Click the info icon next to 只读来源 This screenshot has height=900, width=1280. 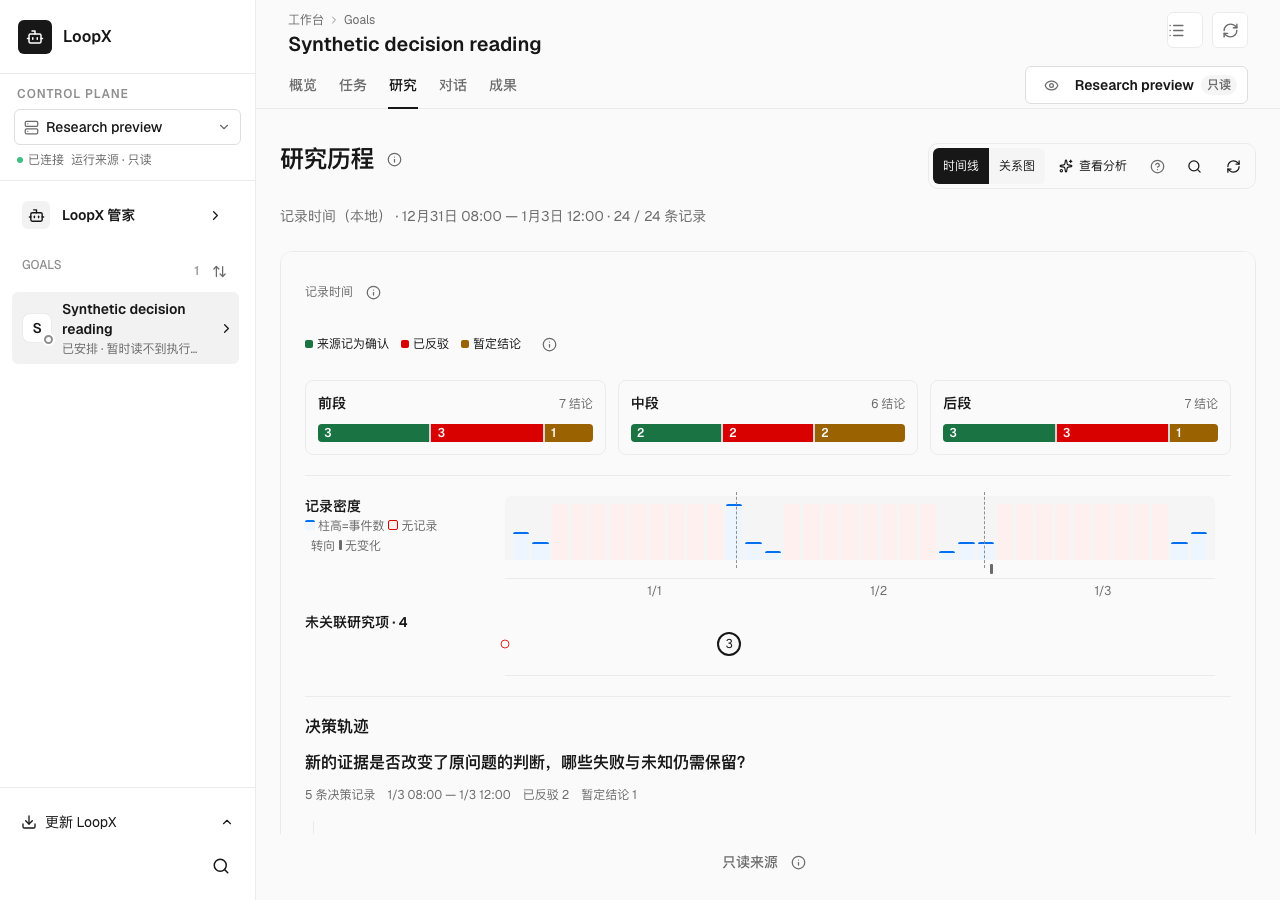798,862
